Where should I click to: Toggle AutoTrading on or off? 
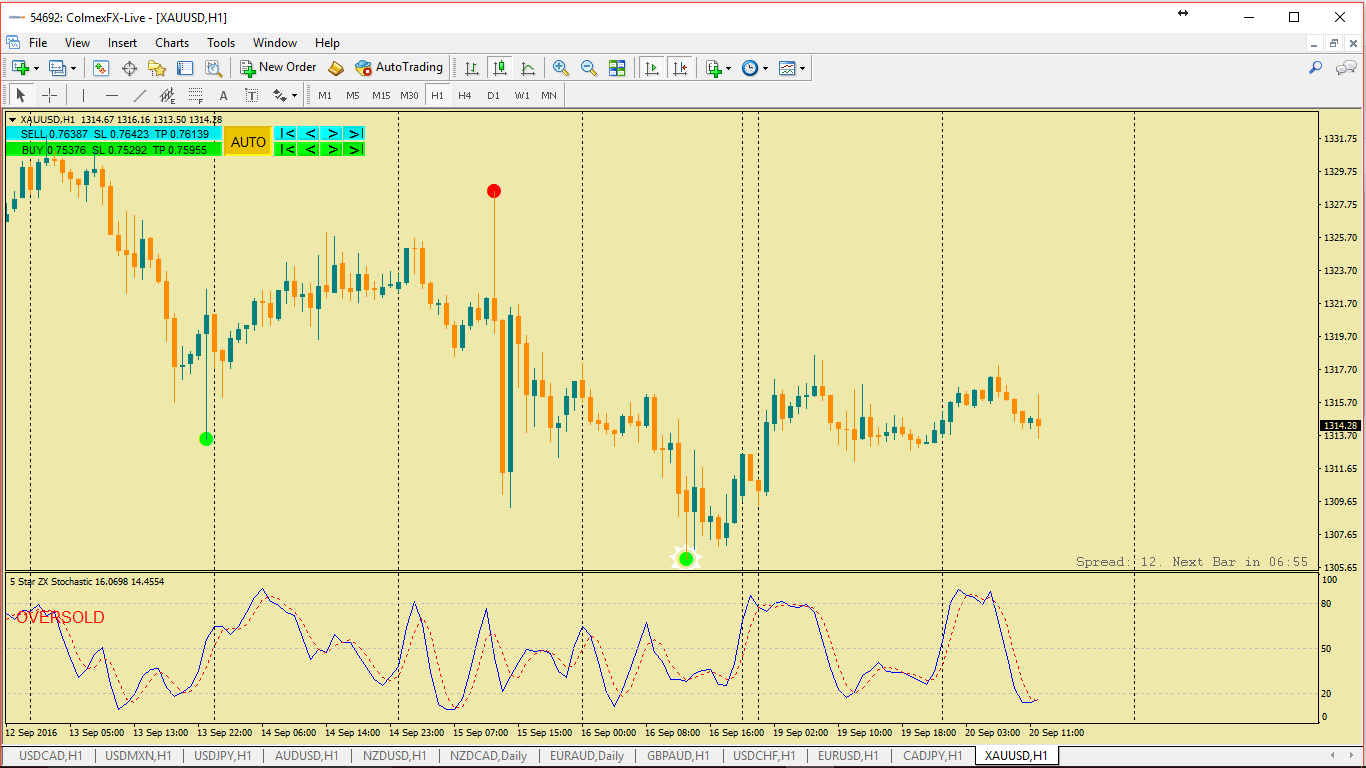[x=399, y=68]
